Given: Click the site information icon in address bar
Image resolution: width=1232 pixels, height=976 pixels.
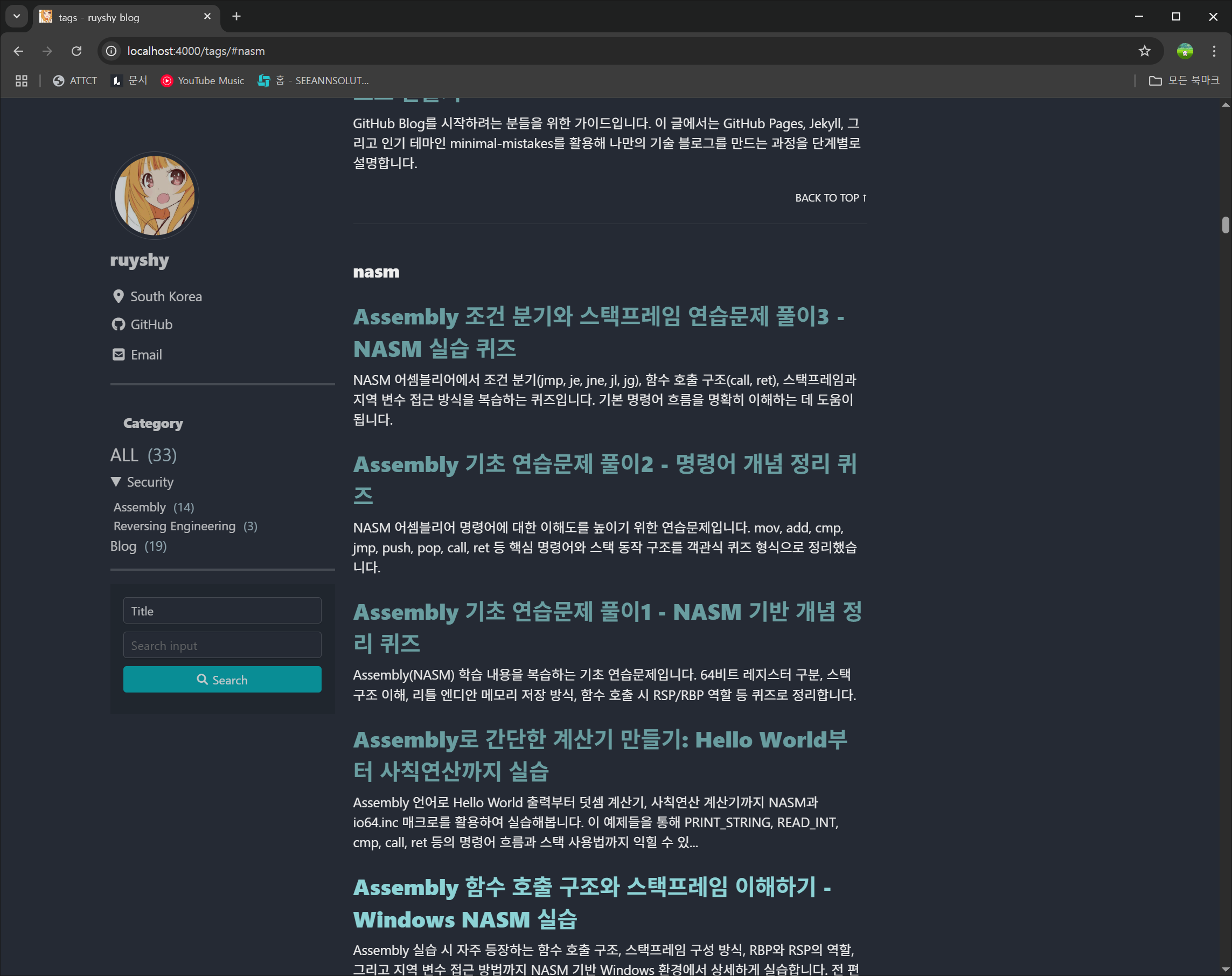Looking at the screenshot, I should click(112, 51).
